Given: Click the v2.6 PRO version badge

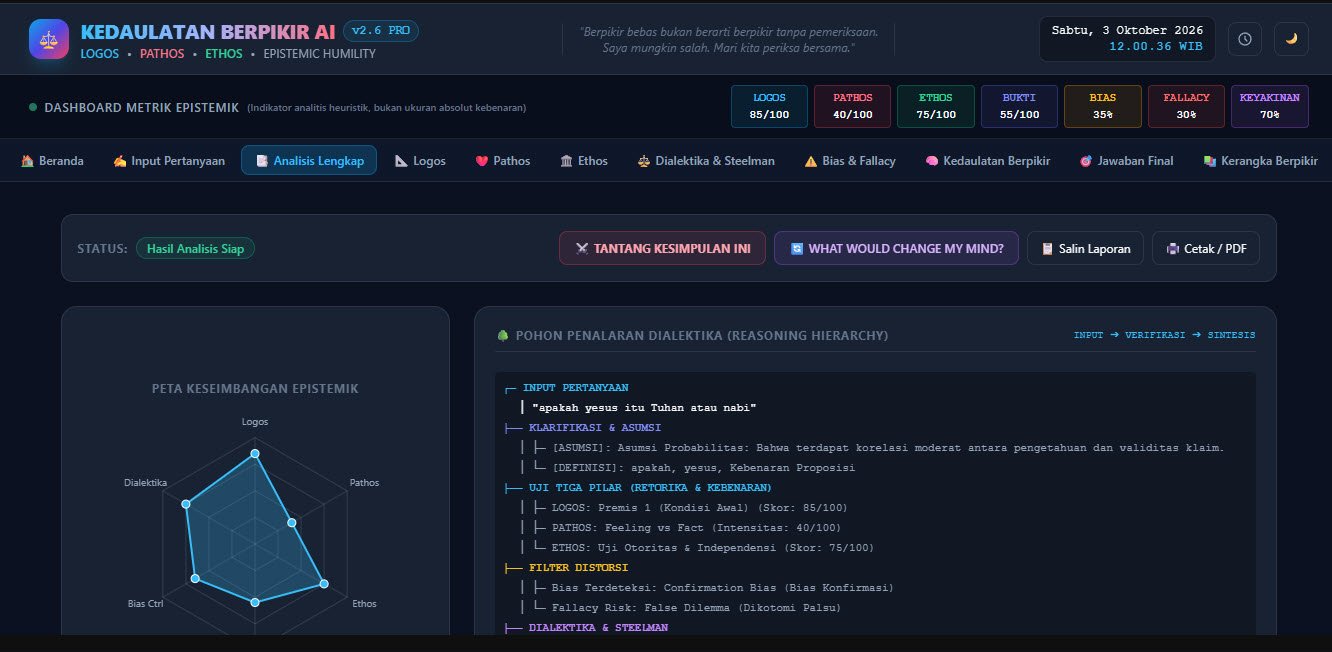Looking at the screenshot, I should coord(381,31).
